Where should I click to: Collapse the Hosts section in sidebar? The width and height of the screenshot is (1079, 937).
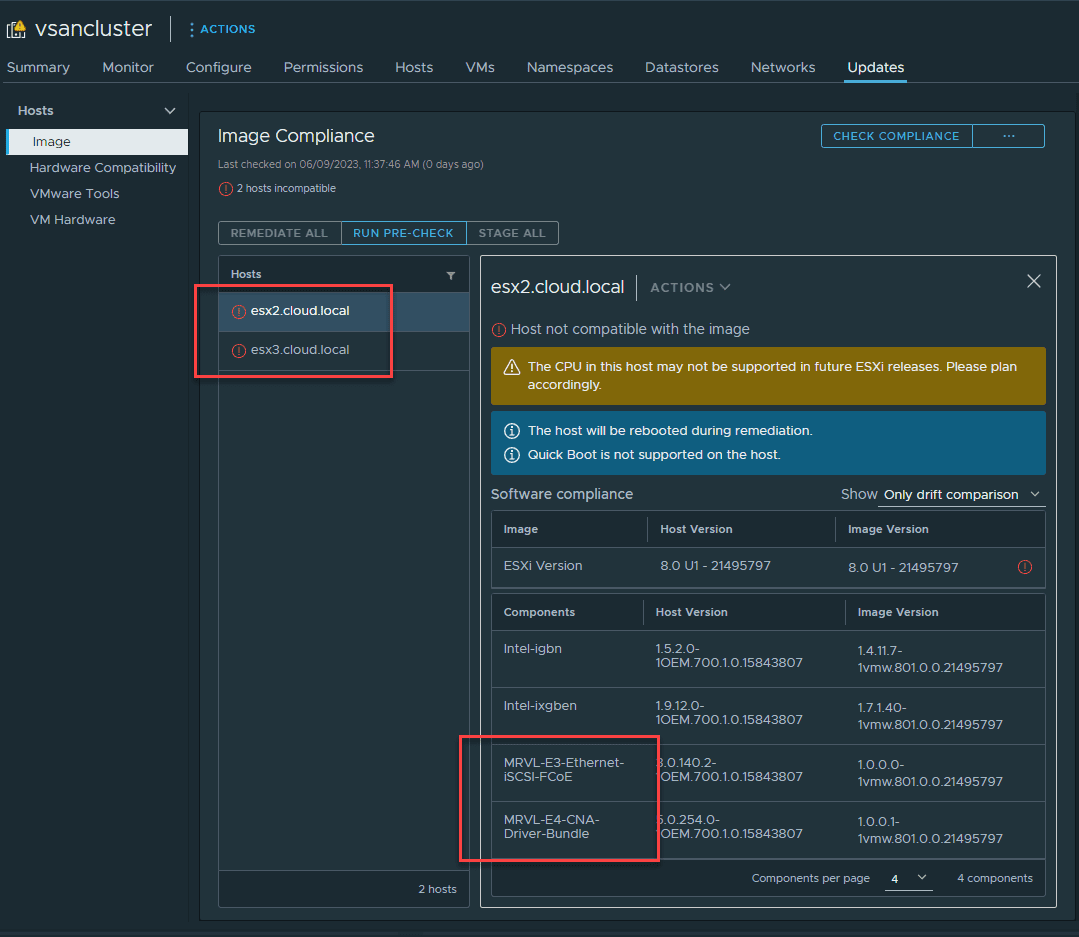(x=170, y=111)
